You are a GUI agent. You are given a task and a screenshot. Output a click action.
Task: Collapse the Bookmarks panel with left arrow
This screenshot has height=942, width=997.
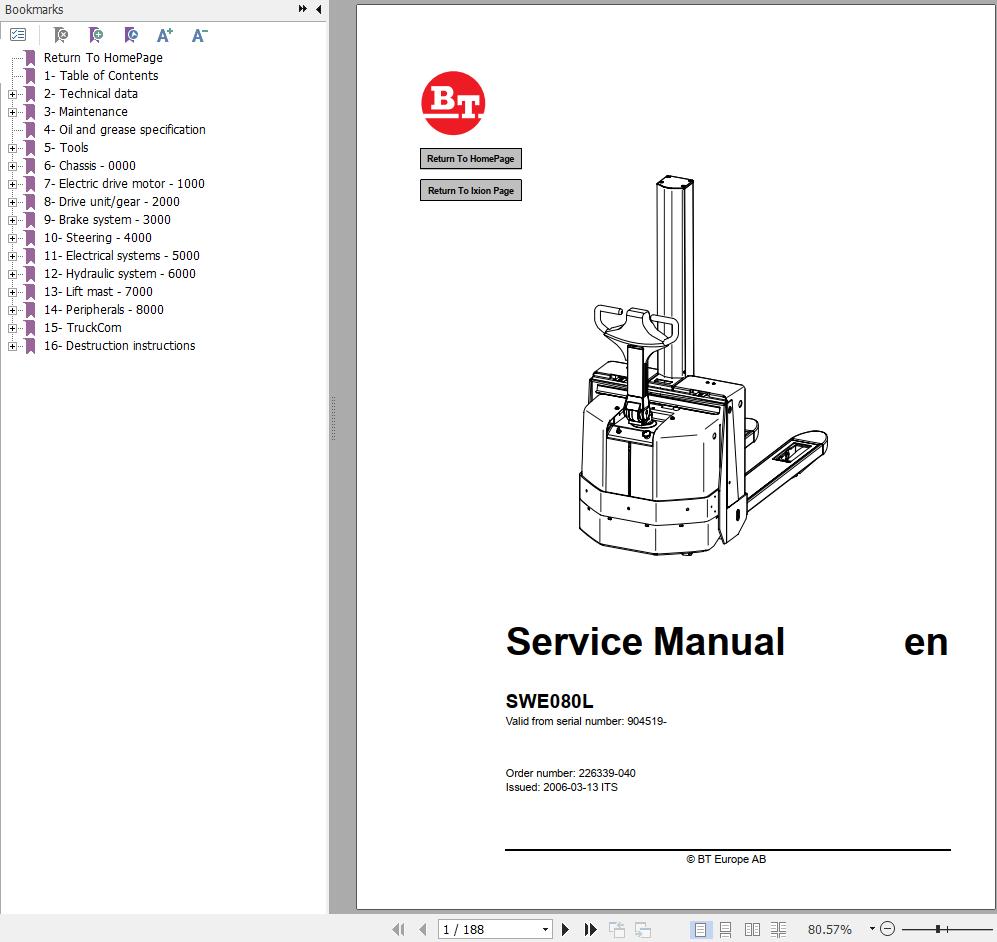319,9
